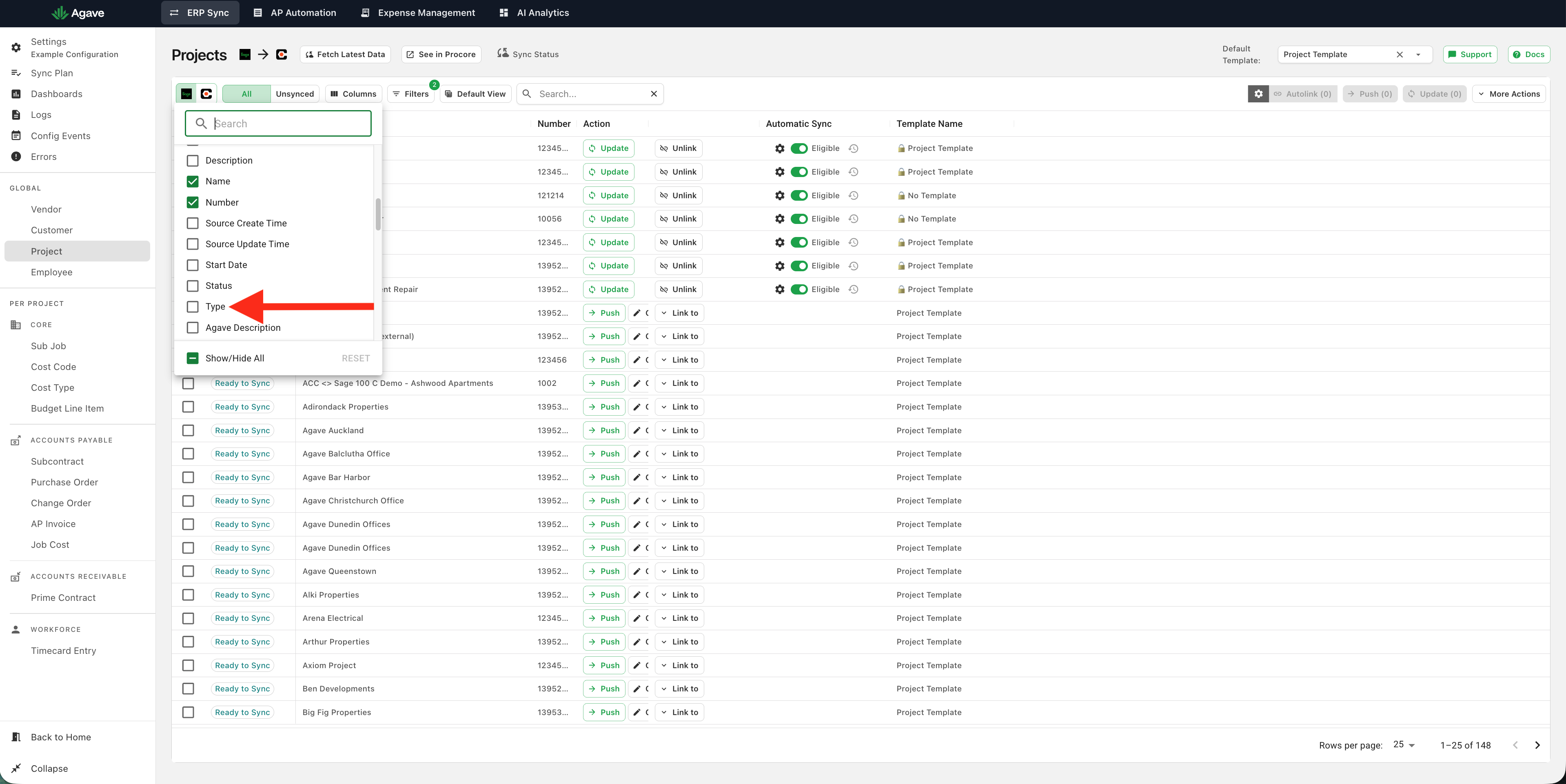The width and height of the screenshot is (1566, 784).
Task: Open the Errors alert icon
Action: coord(16,156)
